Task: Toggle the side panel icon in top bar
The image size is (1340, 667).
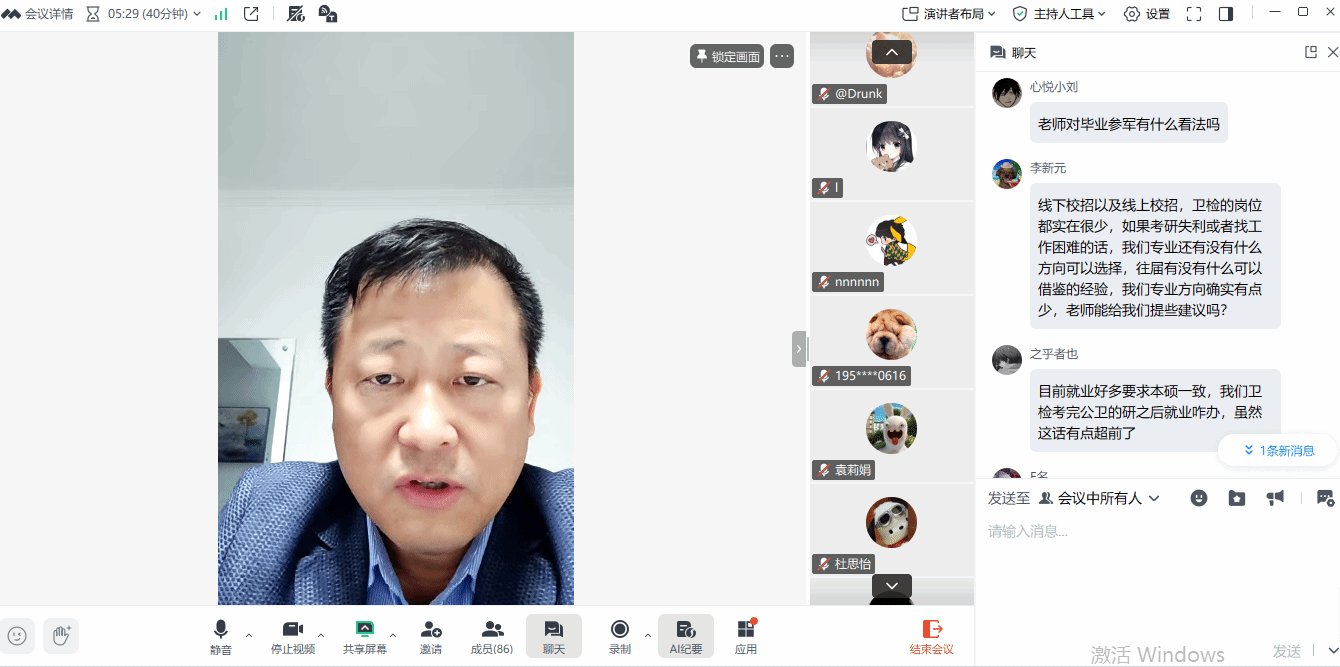Action: pos(1226,14)
